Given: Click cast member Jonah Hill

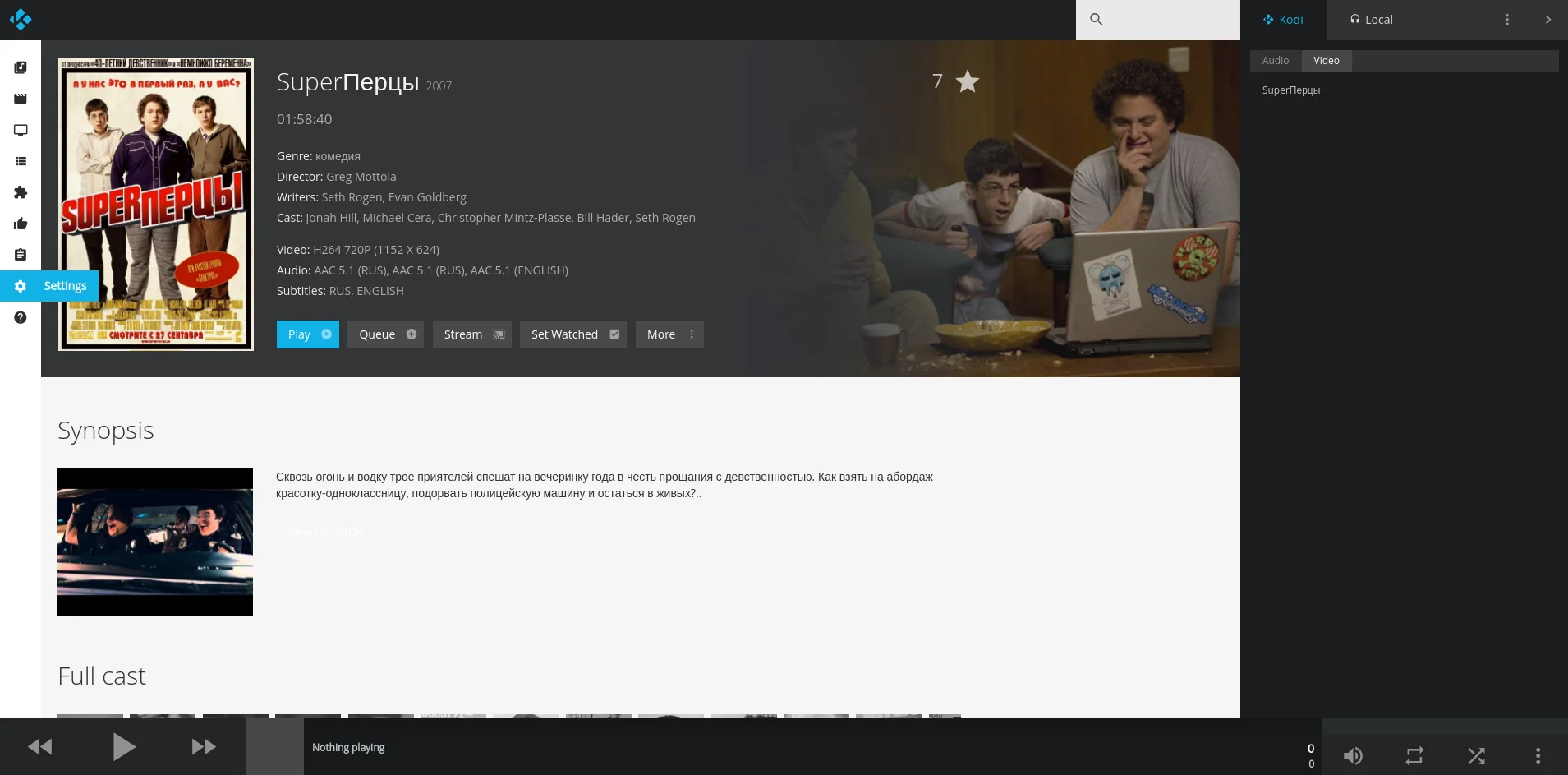Looking at the screenshot, I should click(x=331, y=218).
